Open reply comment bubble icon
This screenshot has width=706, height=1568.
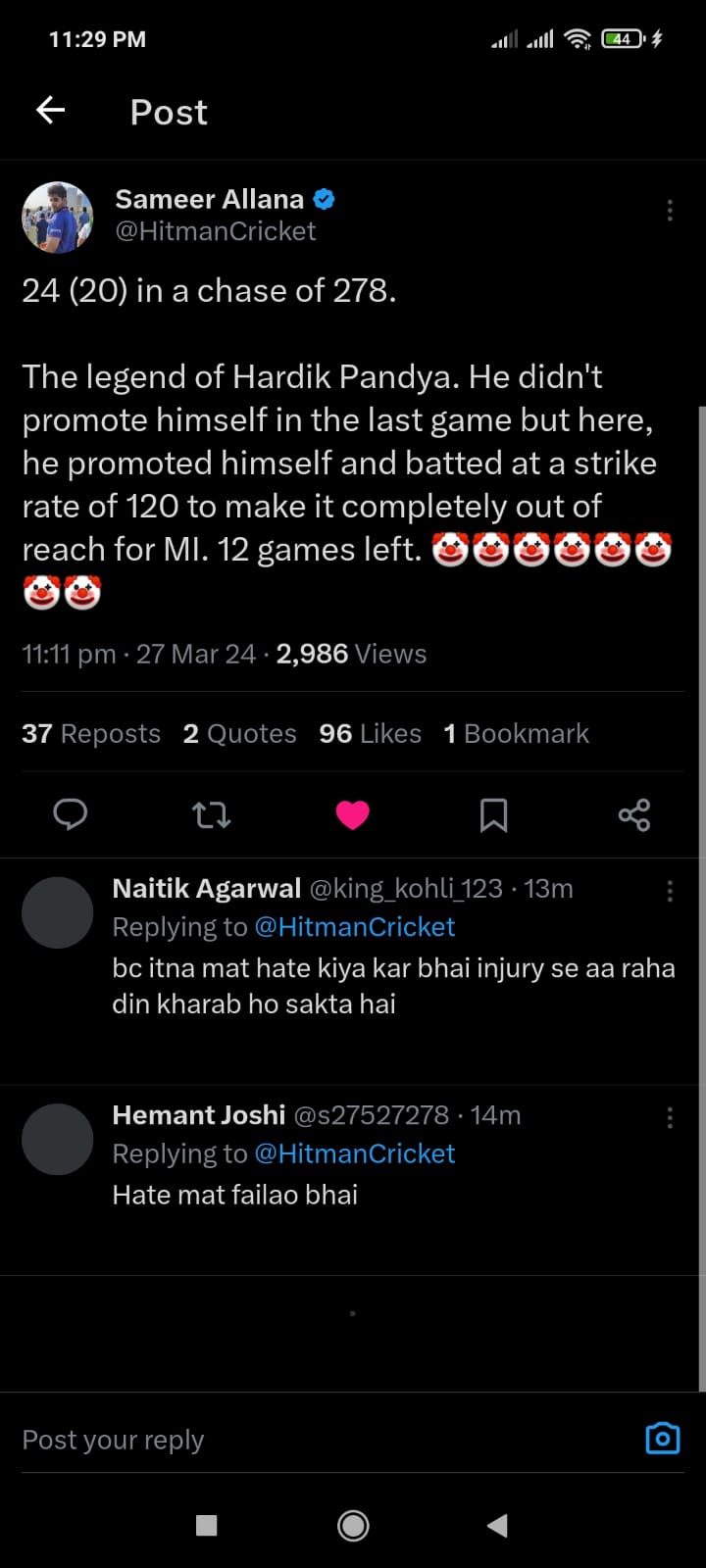(x=70, y=814)
